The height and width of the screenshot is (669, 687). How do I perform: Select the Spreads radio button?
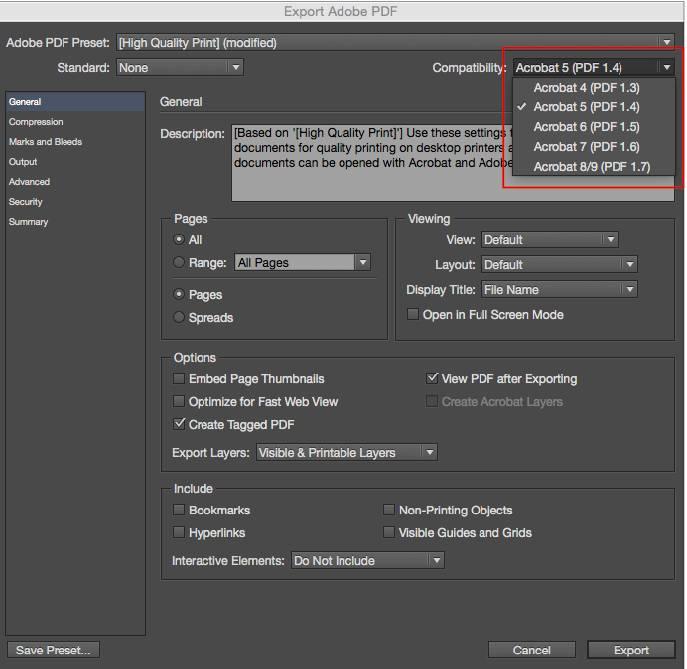tap(179, 317)
